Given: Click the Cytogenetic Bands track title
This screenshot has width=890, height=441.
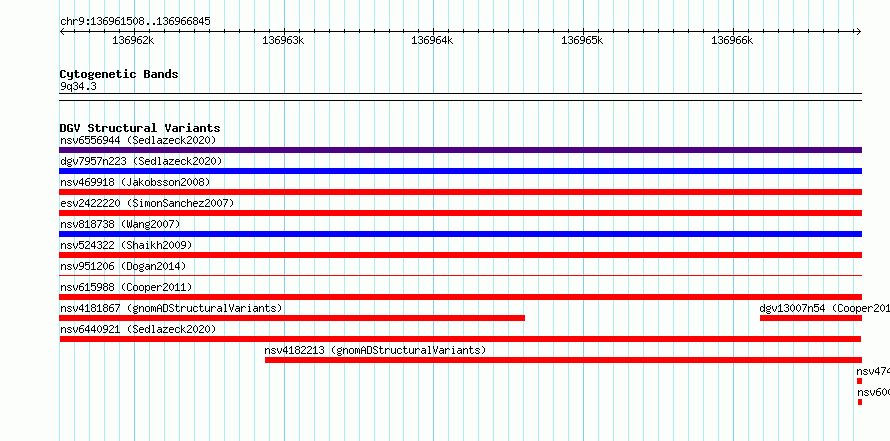Looking at the screenshot, I should [x=119, y=74].
